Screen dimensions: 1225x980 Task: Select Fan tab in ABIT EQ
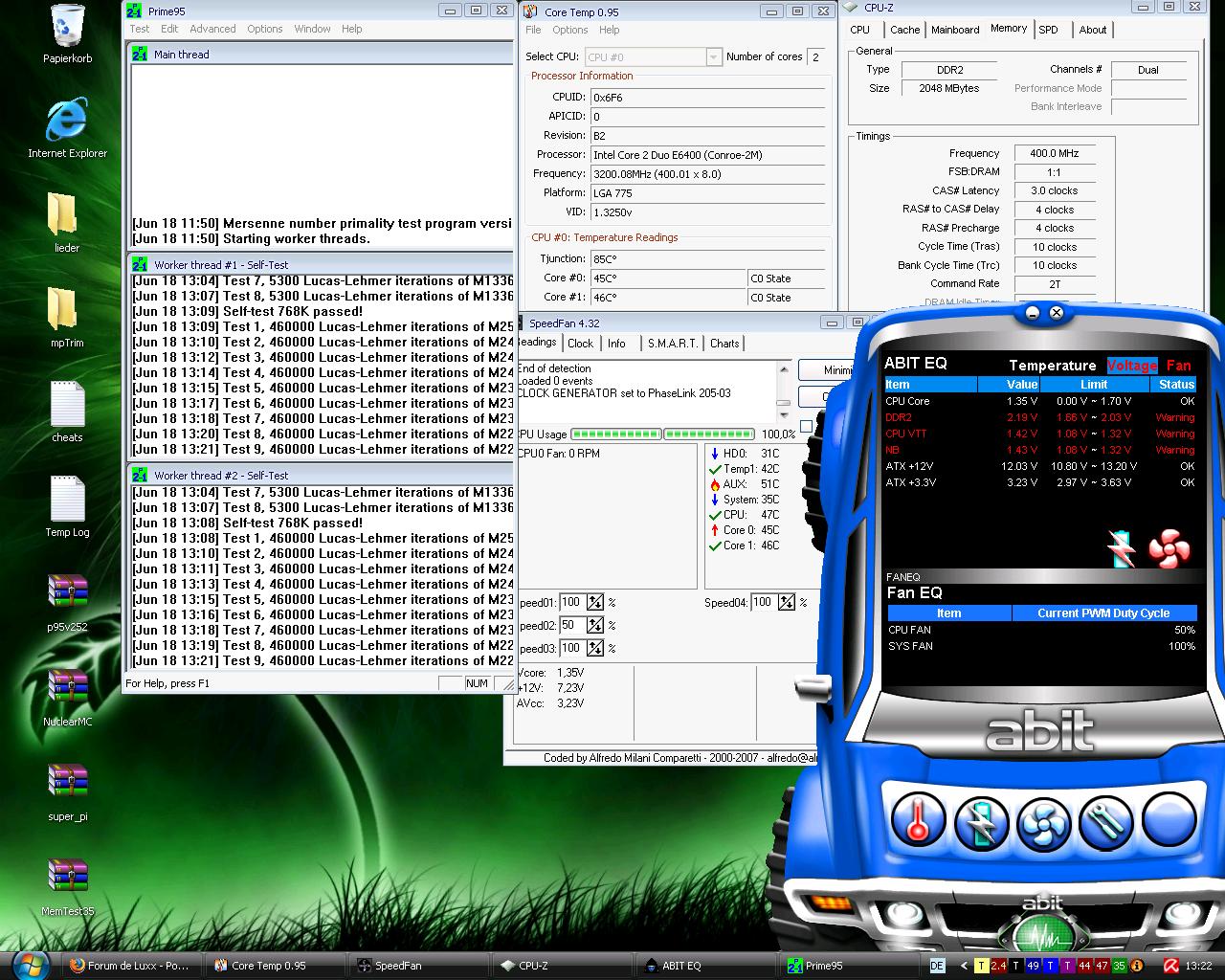click(x=1178, y=365)
